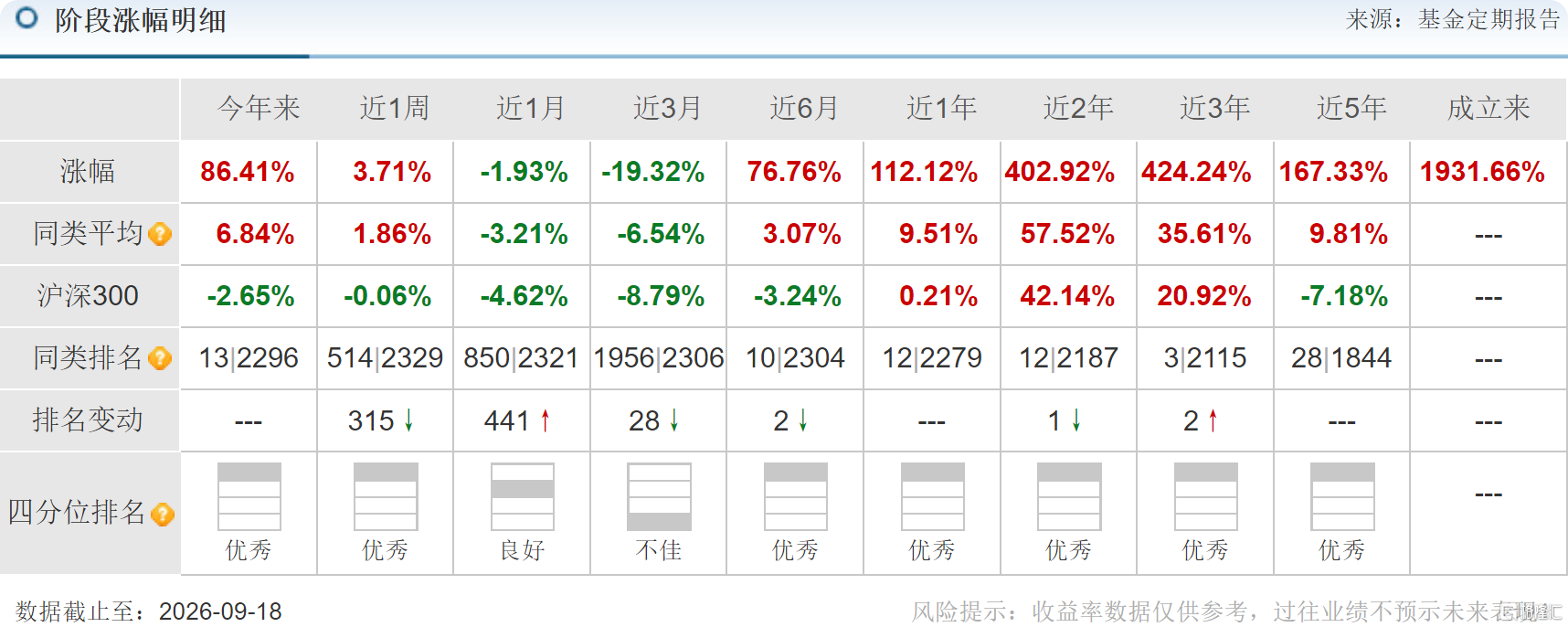1568x627 pixels.
Task: Click the 今年来 quartile chart icon
Action: click(249, 496)
